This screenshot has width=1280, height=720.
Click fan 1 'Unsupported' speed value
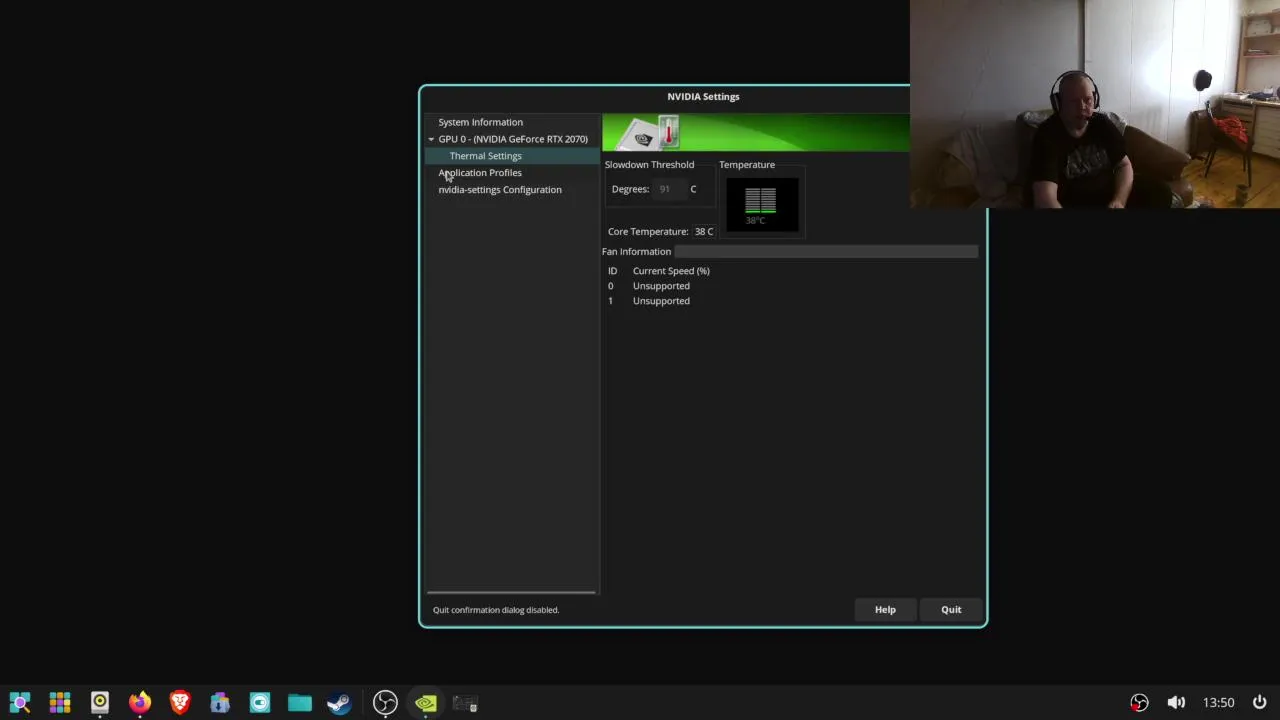tap(661, 301)
